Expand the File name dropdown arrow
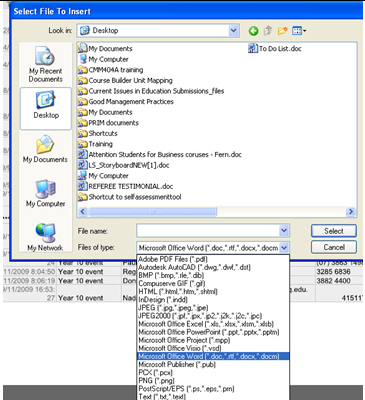 click(284, 230)
